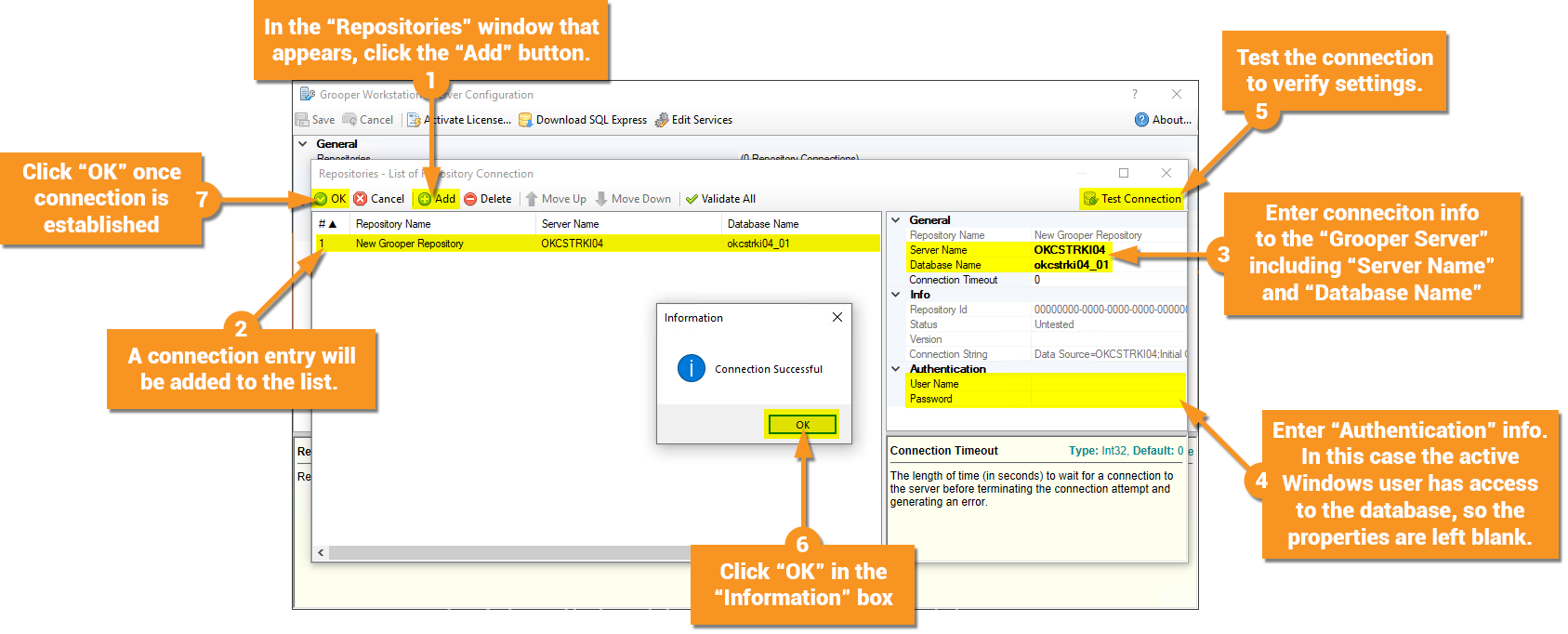Click the horizontal scrollbar left arrow in the list
Image resolution: width=1568 pixels, height=634 pixels.
(x=321, y=552)
